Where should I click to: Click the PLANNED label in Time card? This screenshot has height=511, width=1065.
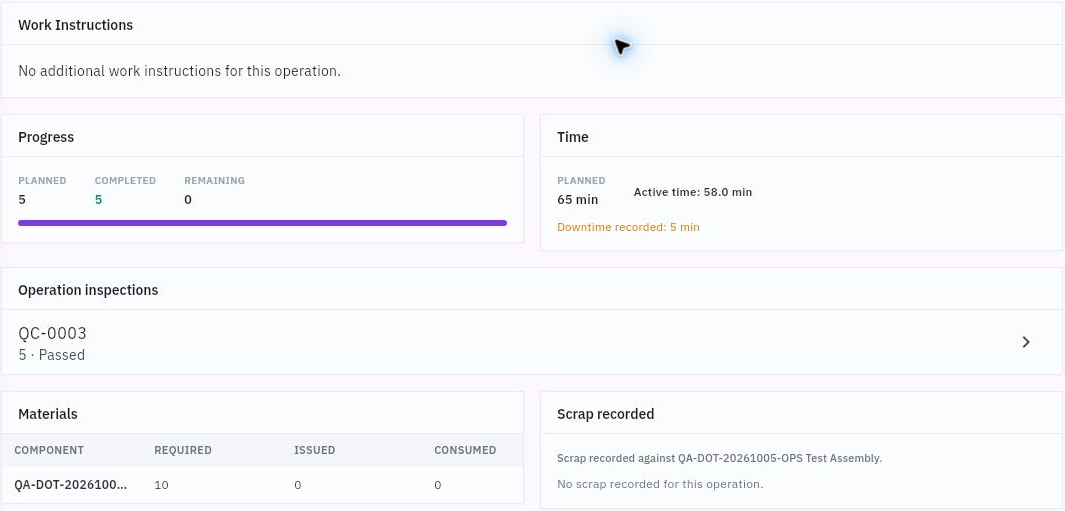coord(581,181)
